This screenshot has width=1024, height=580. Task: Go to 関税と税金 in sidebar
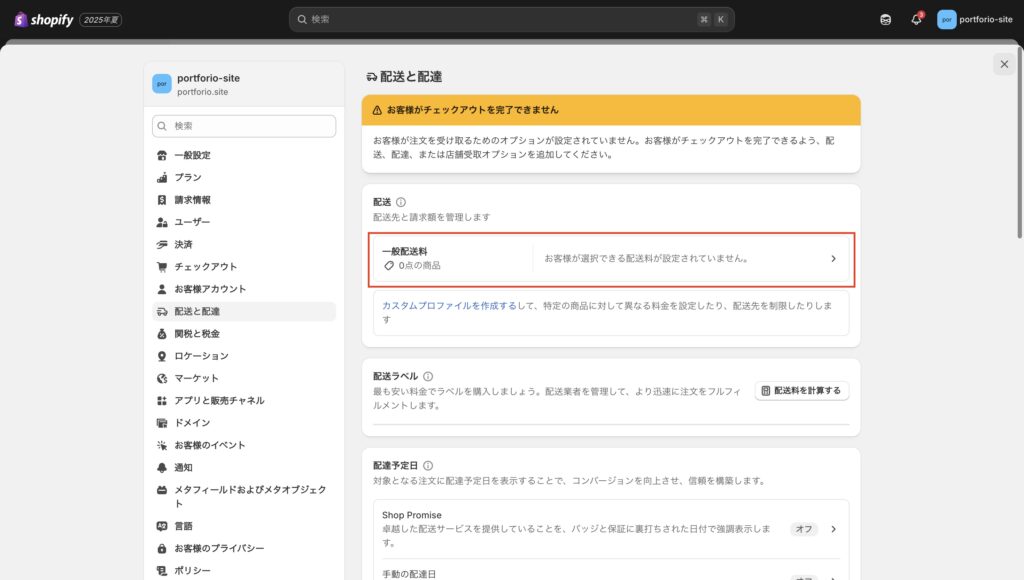(x=196, y=333)
